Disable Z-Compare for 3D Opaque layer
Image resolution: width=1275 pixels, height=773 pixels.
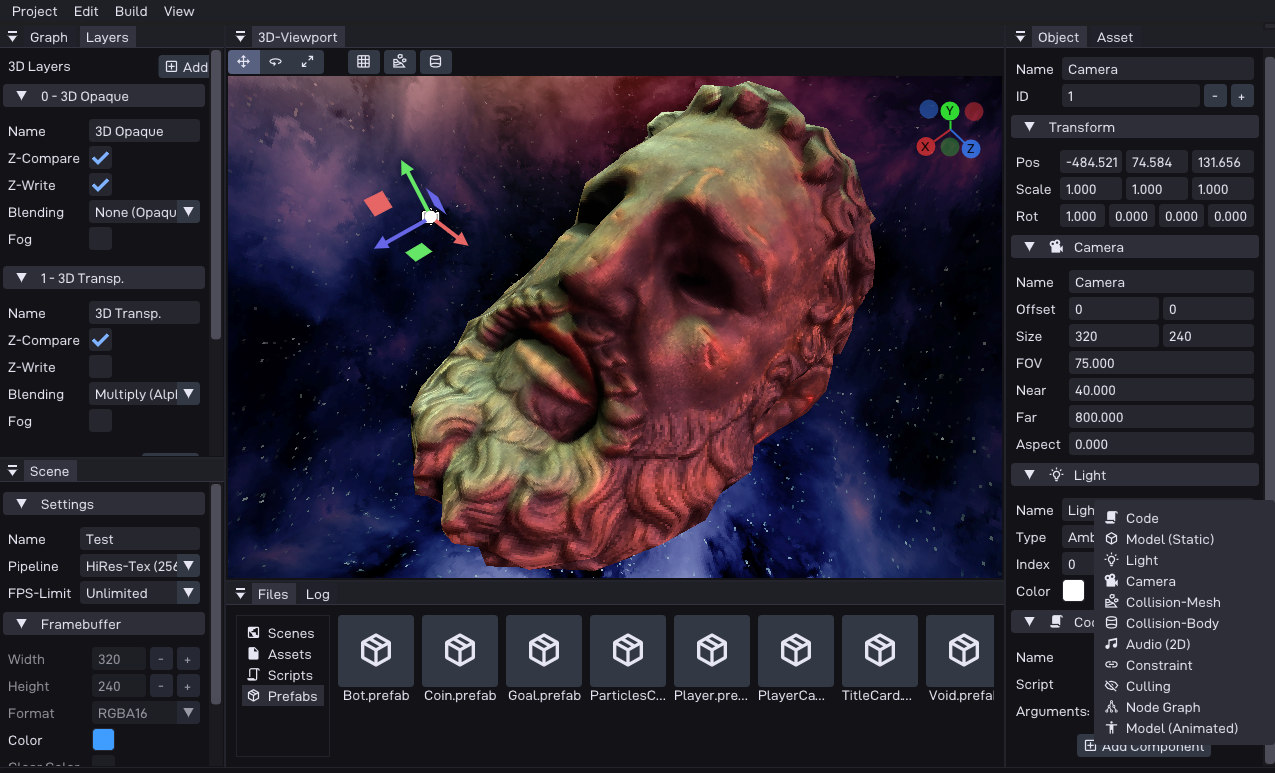100,158
